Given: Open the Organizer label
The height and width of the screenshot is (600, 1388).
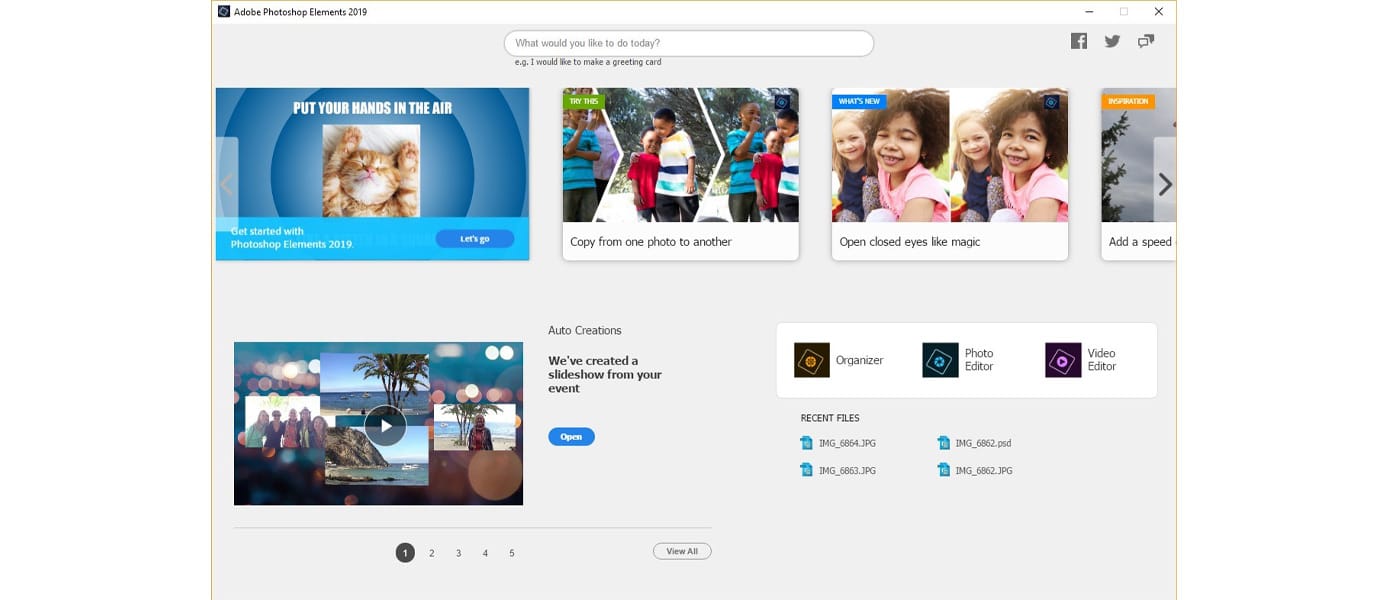Looking at the screenshot, I should [860, 360].
